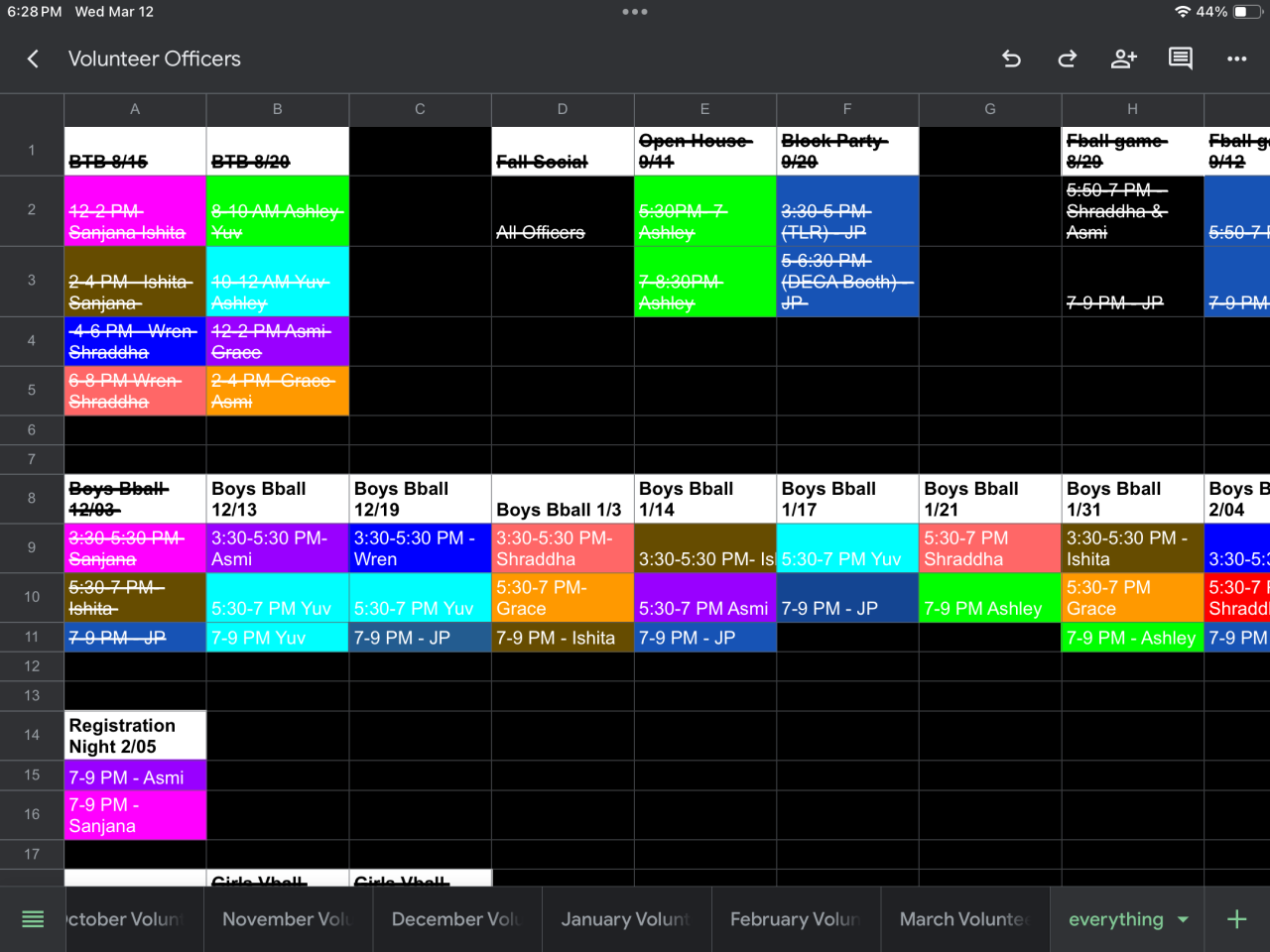Select the cyan '10-12 AM Yuv Ashley' cell
Screen dimensions: 1270x952
pyautogui.click(x=278, y=282)
